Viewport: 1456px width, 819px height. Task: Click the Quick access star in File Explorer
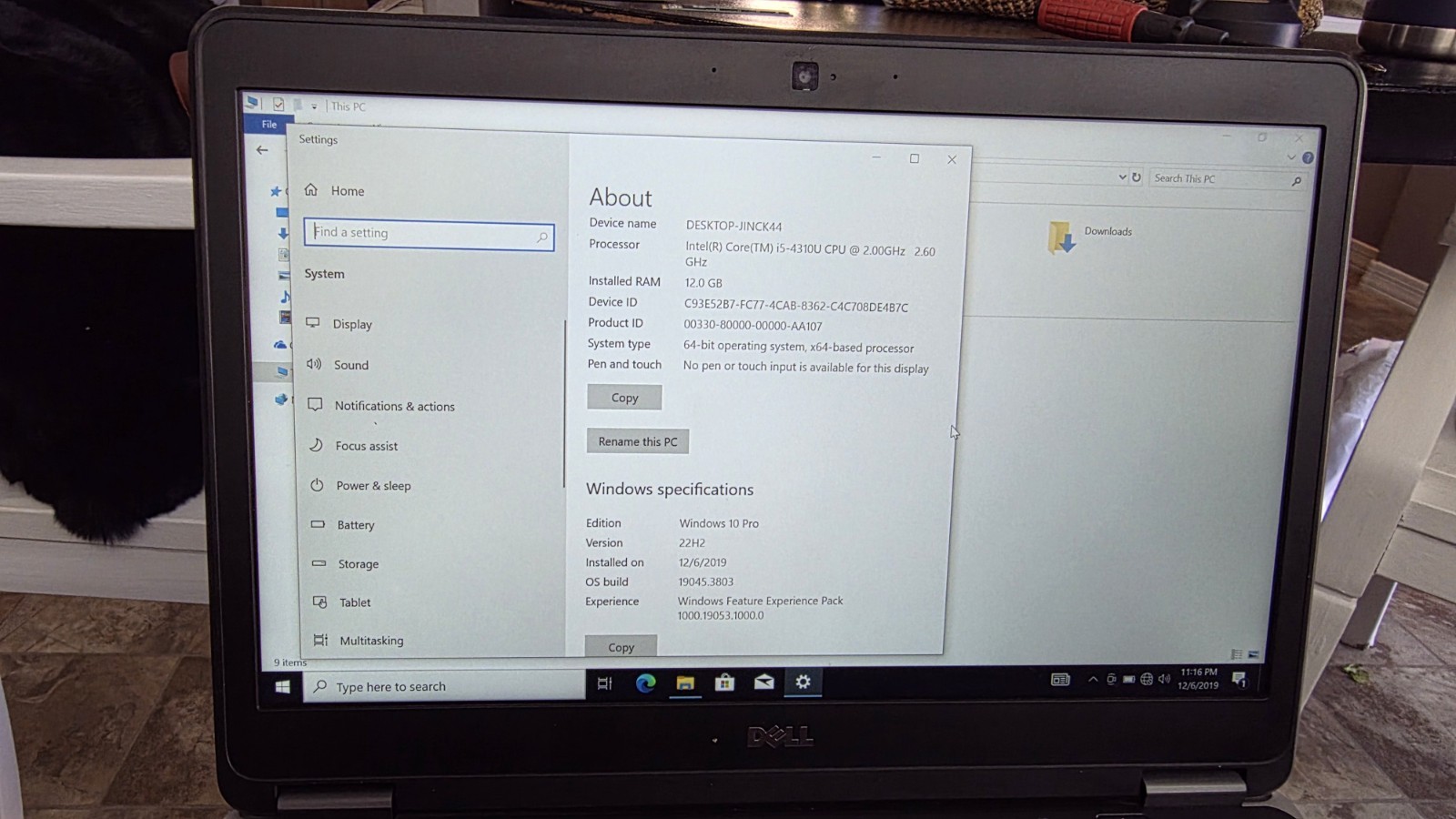click(x=275, y=191)
